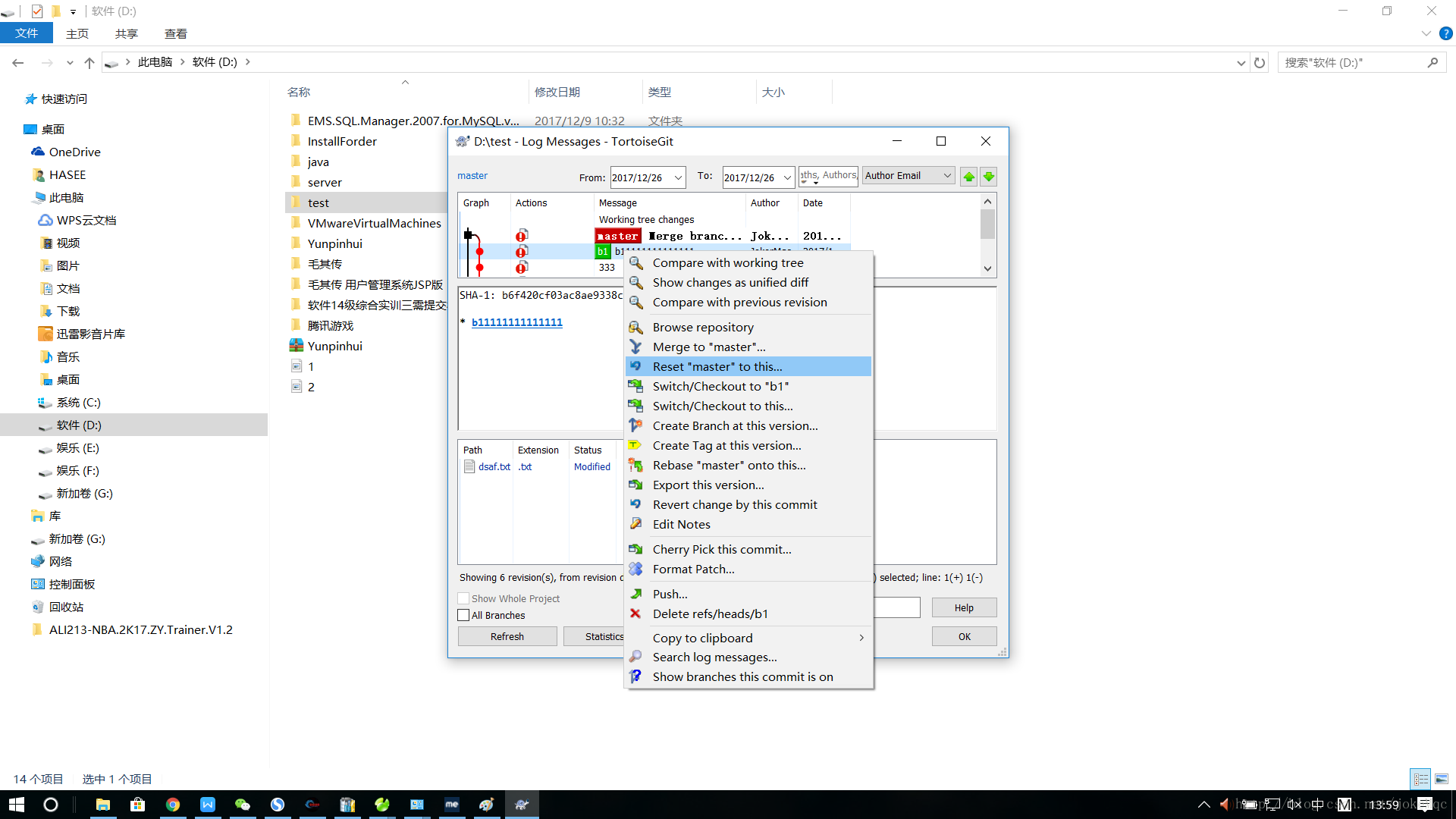
Task: Open the 查看 ribbon tab
Action: tap(176, 33)
